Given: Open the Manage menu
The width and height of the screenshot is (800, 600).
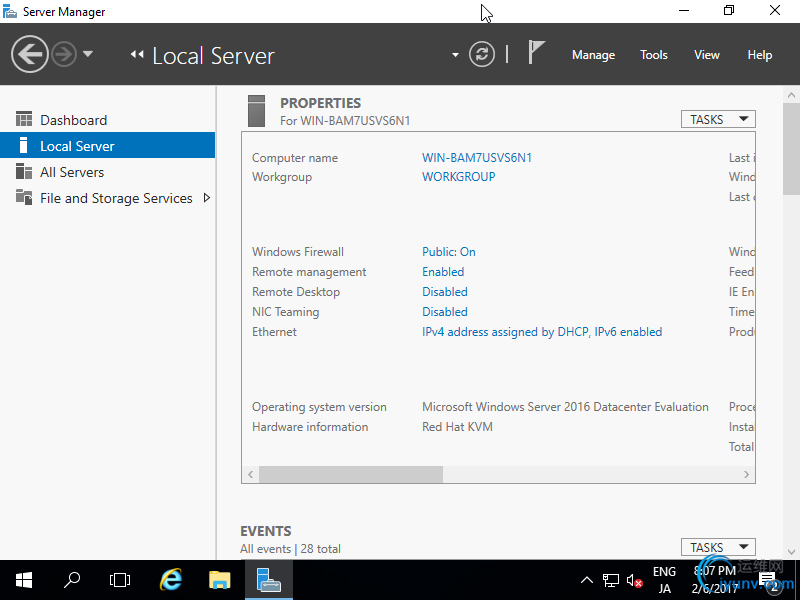Looking at the screenshot, I should (593, 55).
